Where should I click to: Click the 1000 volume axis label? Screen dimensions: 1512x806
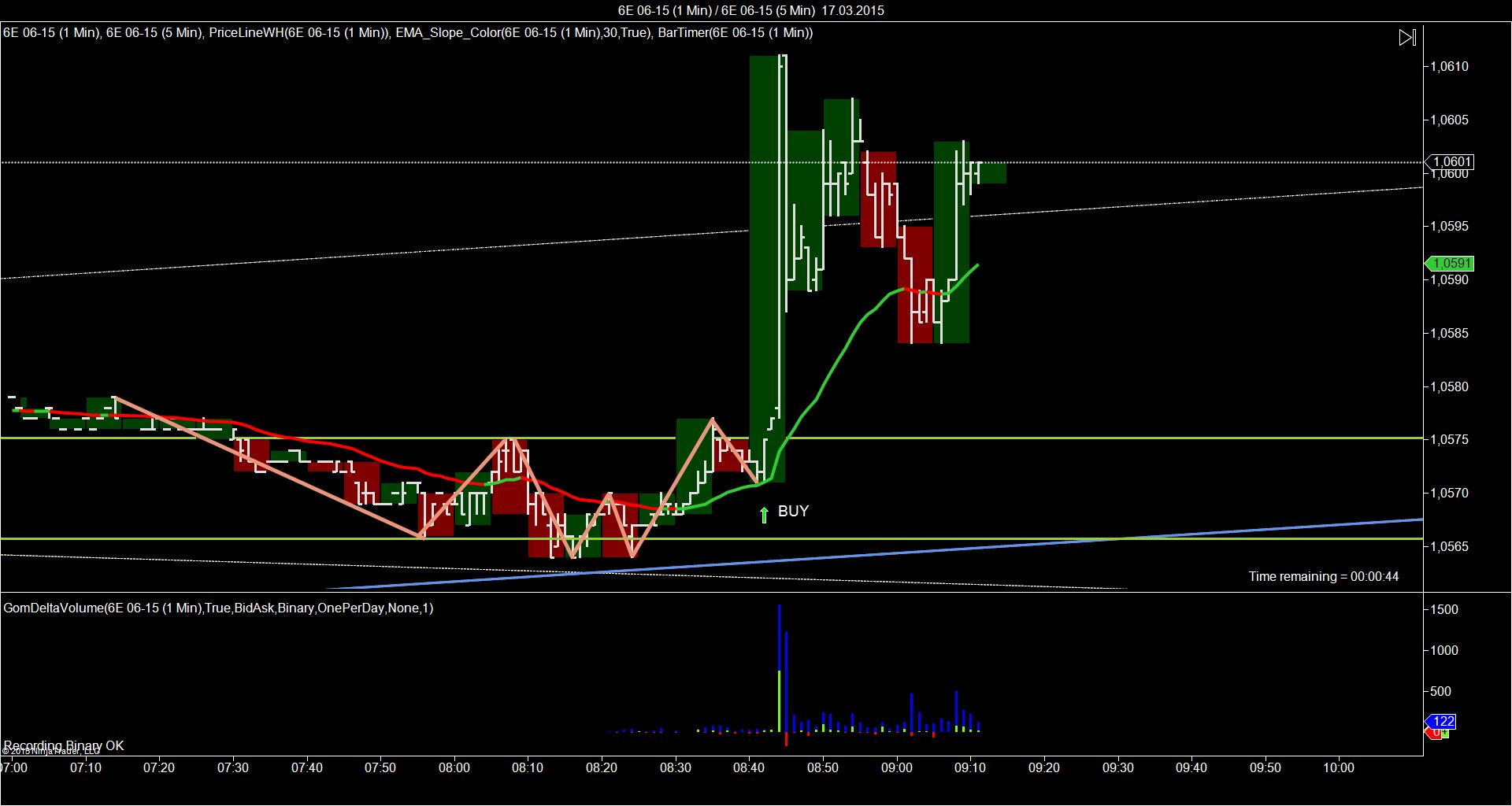pos(1445,651)
